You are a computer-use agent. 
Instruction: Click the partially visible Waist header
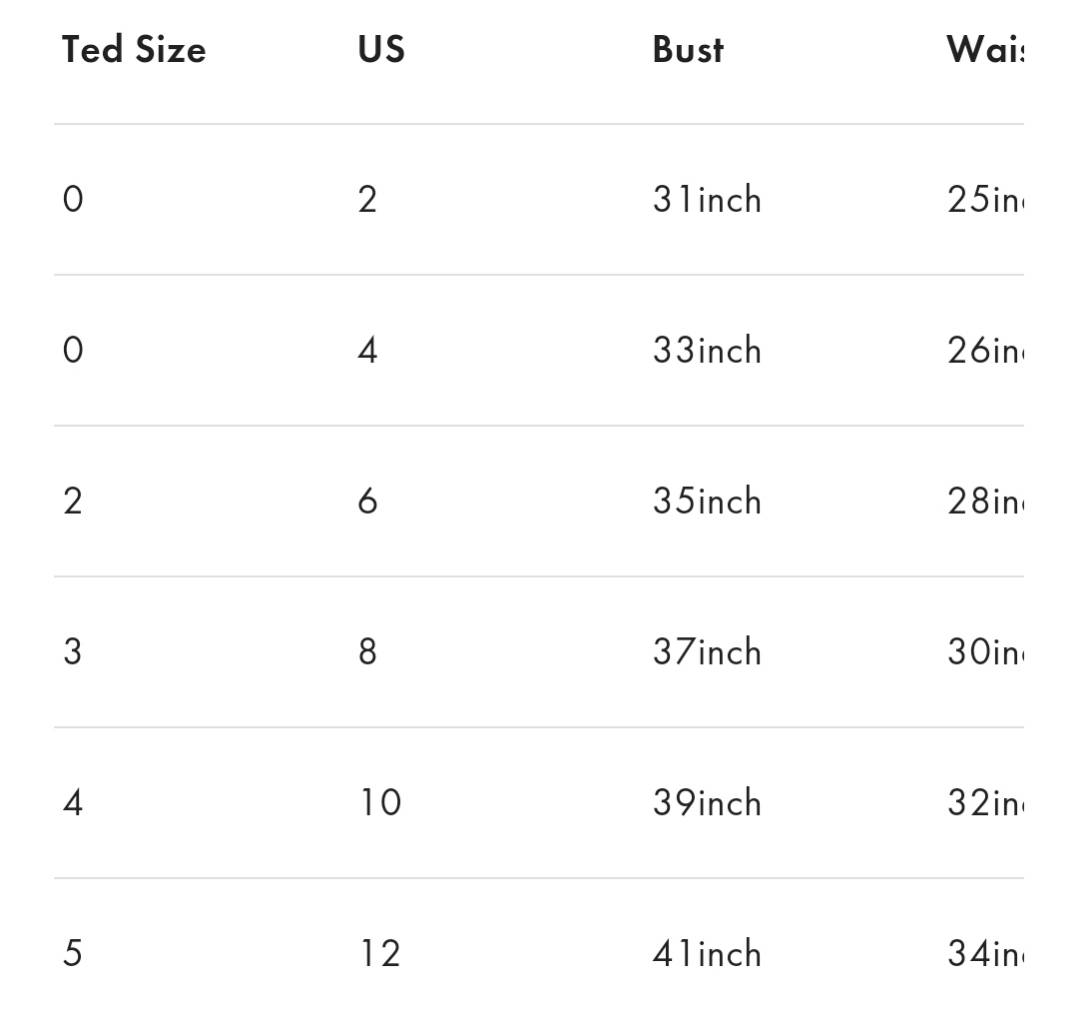[985, 50]
